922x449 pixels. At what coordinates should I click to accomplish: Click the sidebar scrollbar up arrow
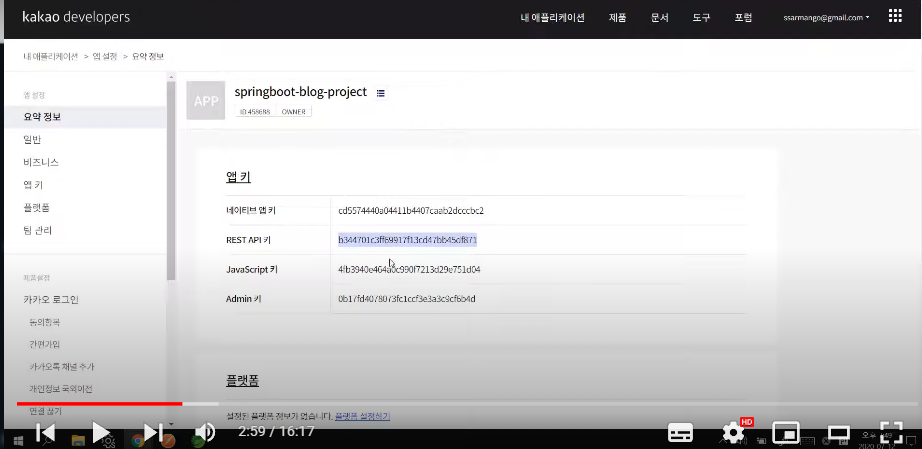click(171, 76)
